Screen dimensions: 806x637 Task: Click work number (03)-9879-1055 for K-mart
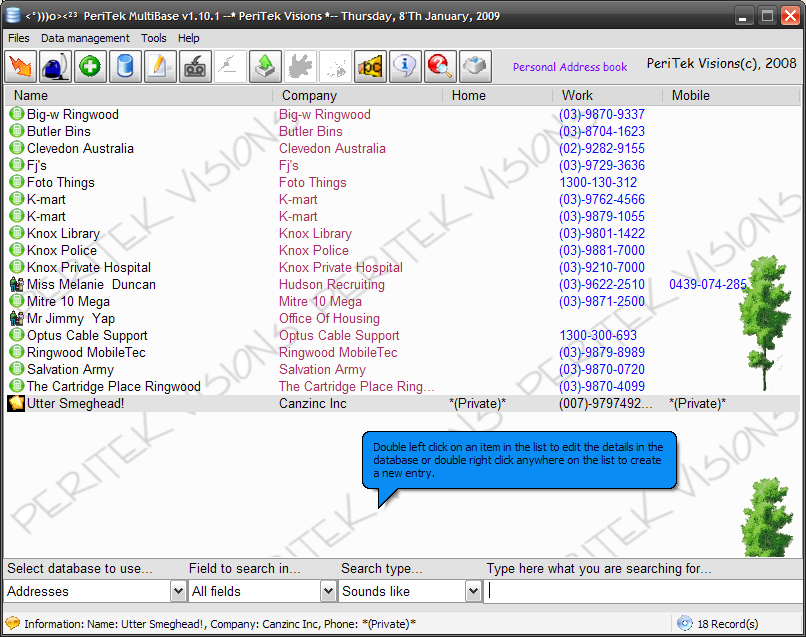coord(601,216)
